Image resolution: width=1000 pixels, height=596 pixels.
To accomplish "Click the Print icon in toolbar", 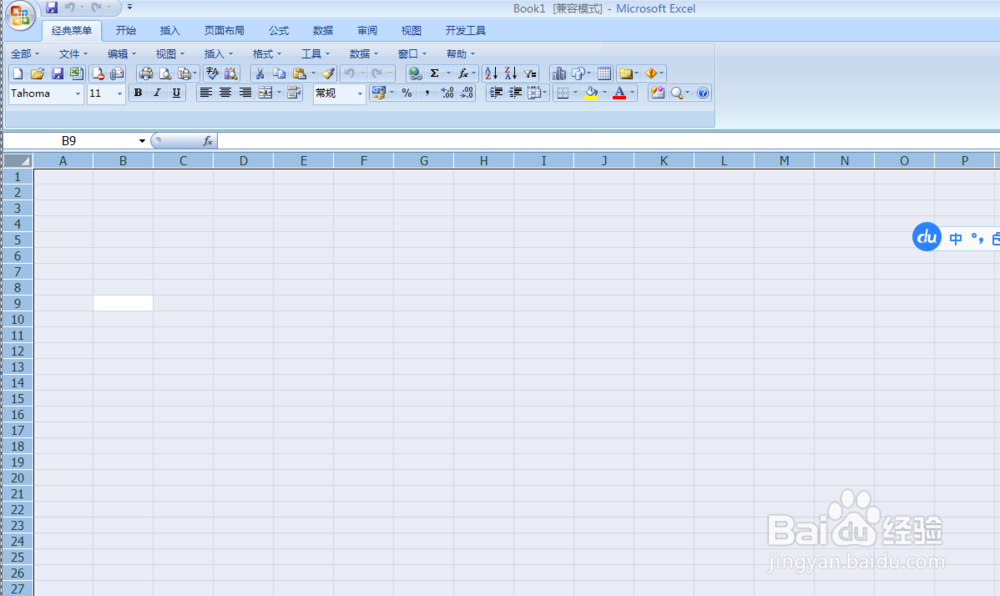I will click(145, 74).
